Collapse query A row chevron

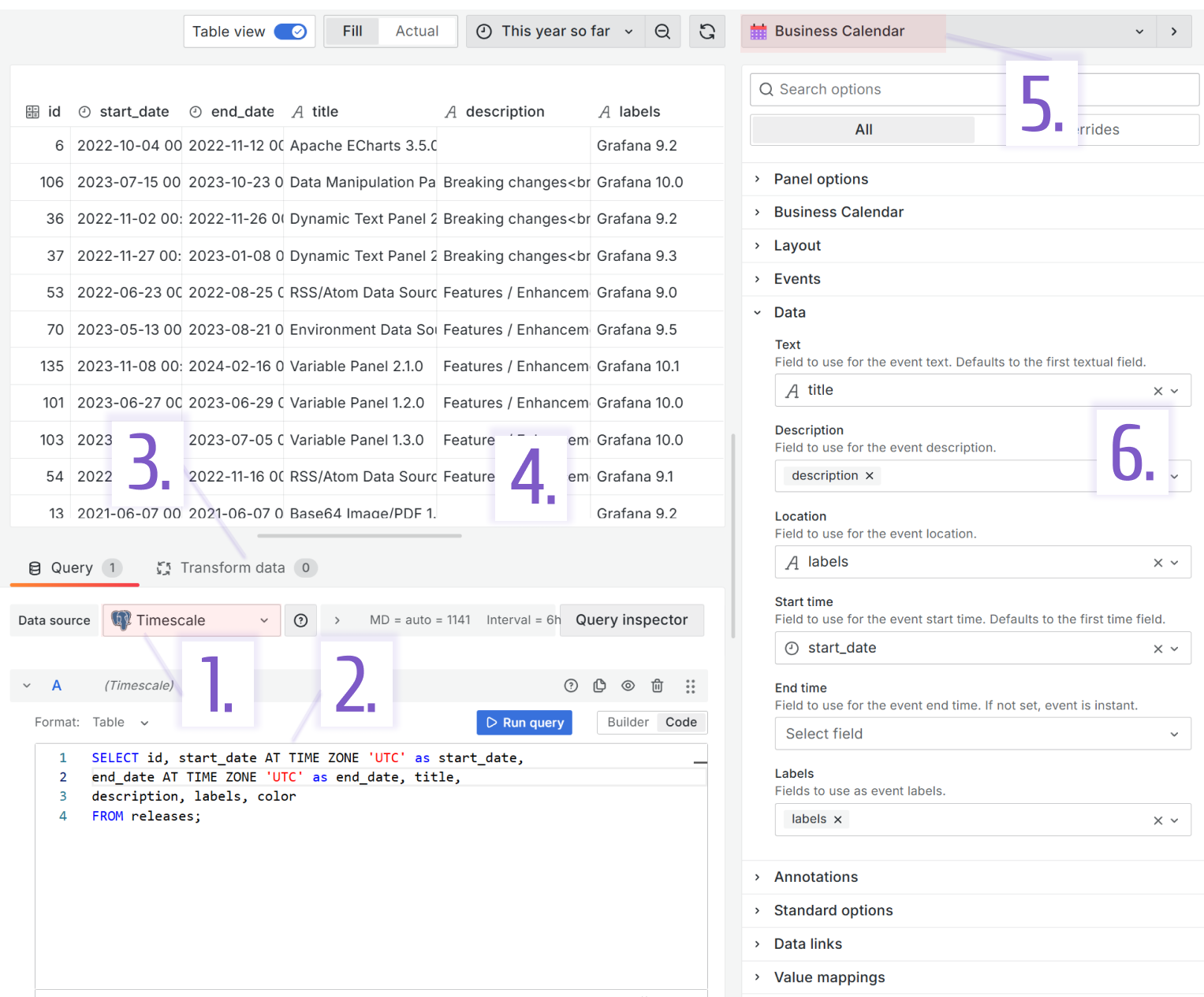[27, 686]
